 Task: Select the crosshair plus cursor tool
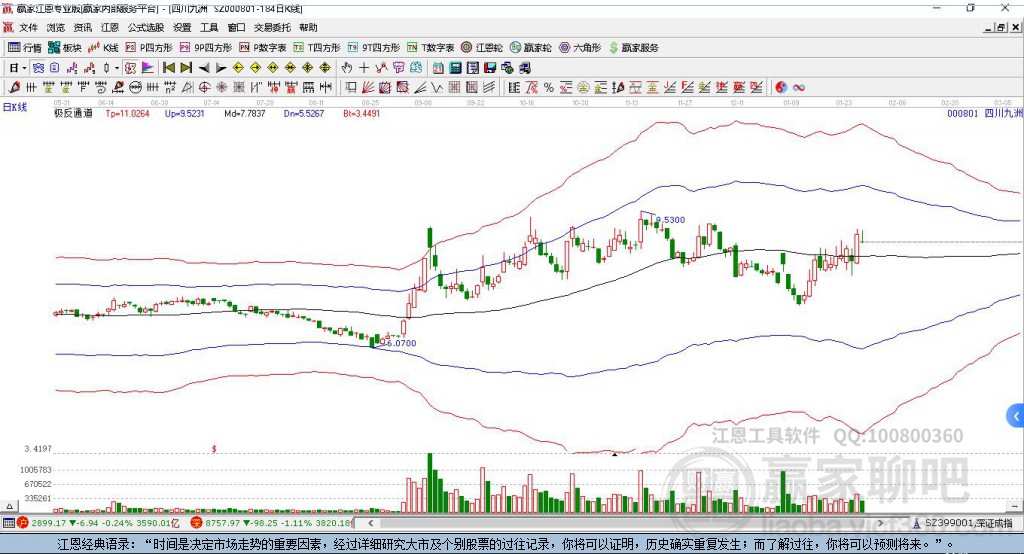click(364, 68)
